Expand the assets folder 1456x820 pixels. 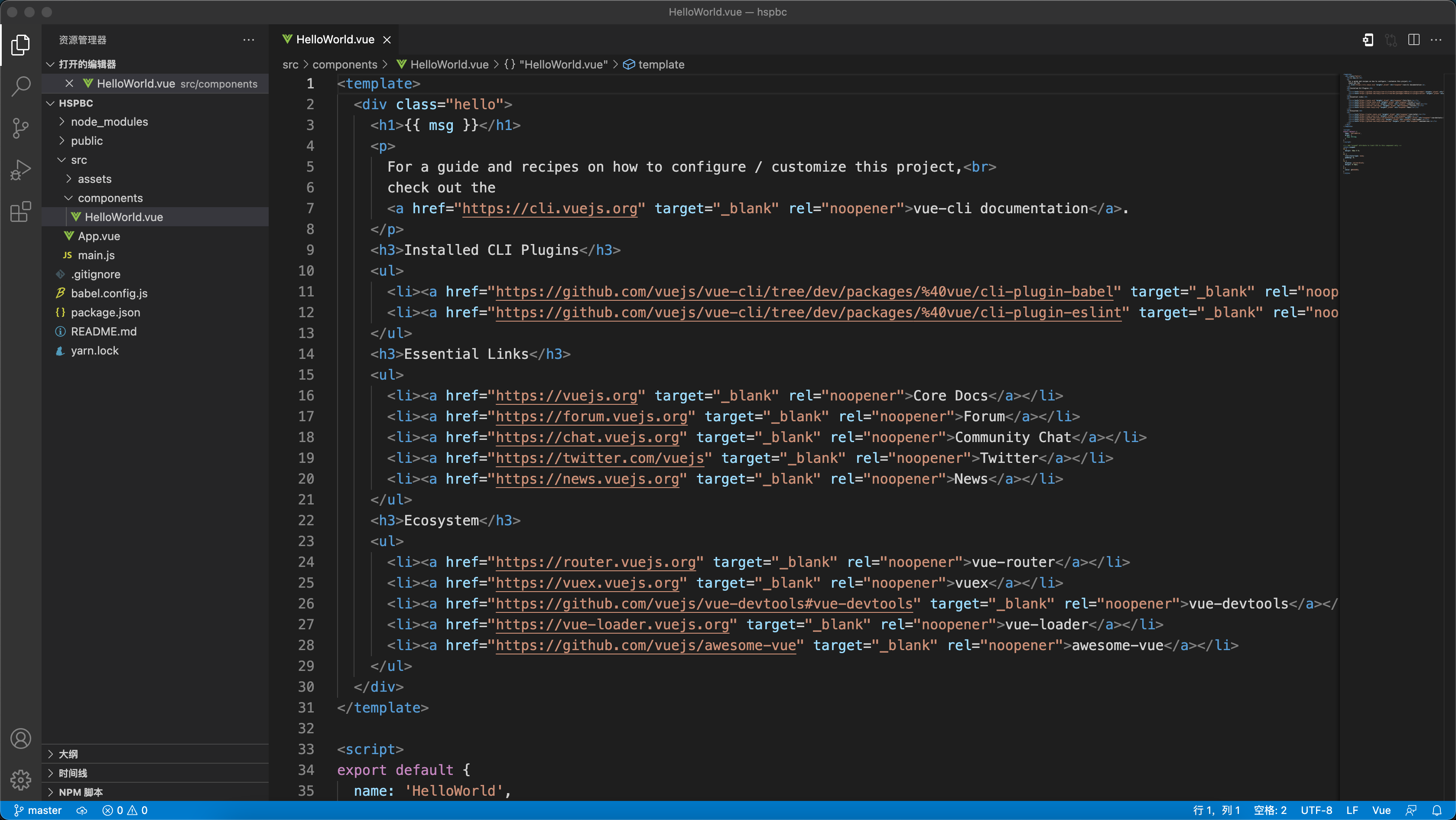(95, 178)
